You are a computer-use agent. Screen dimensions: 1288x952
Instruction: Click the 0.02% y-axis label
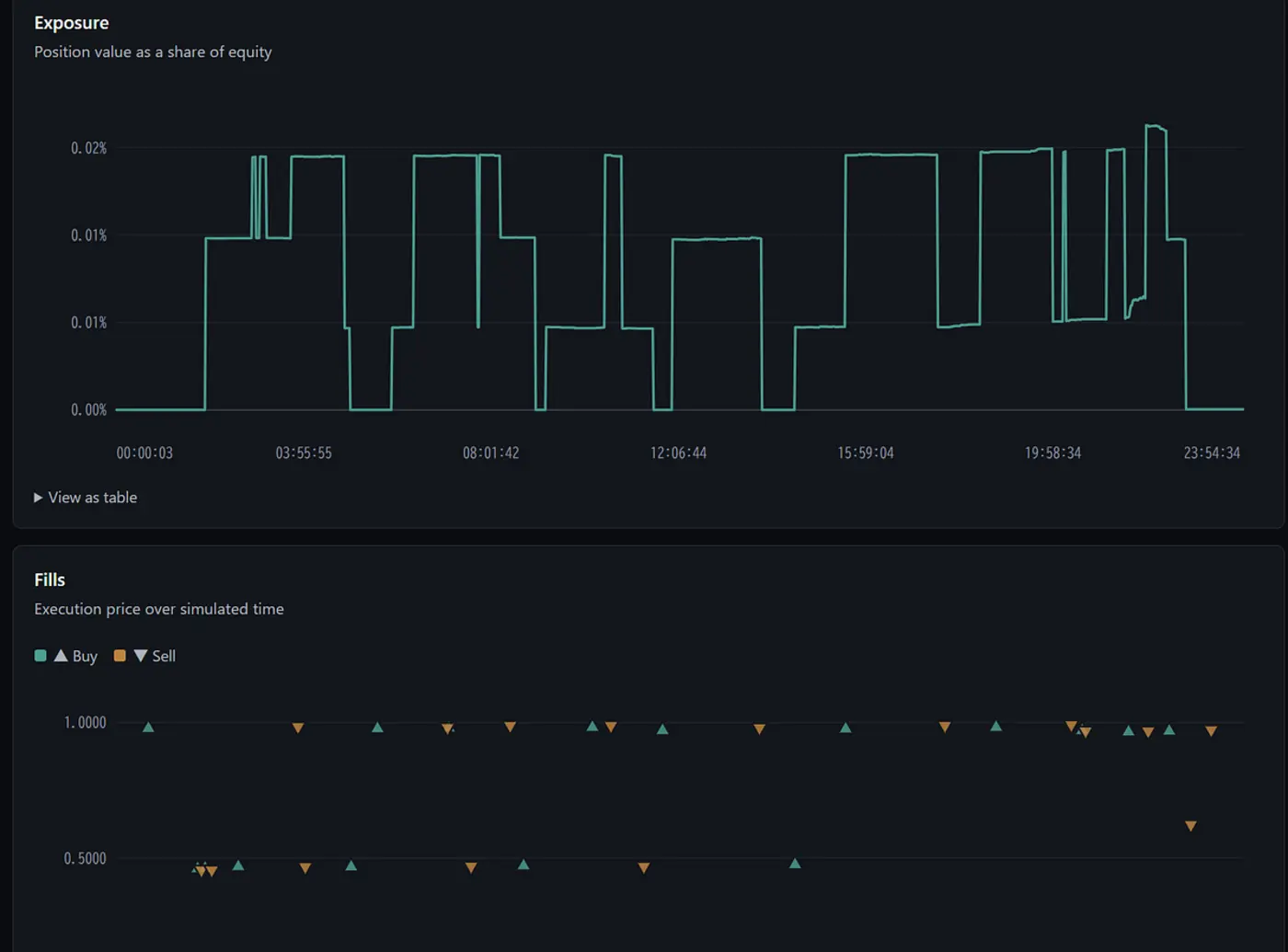click(x=89, y=148)
